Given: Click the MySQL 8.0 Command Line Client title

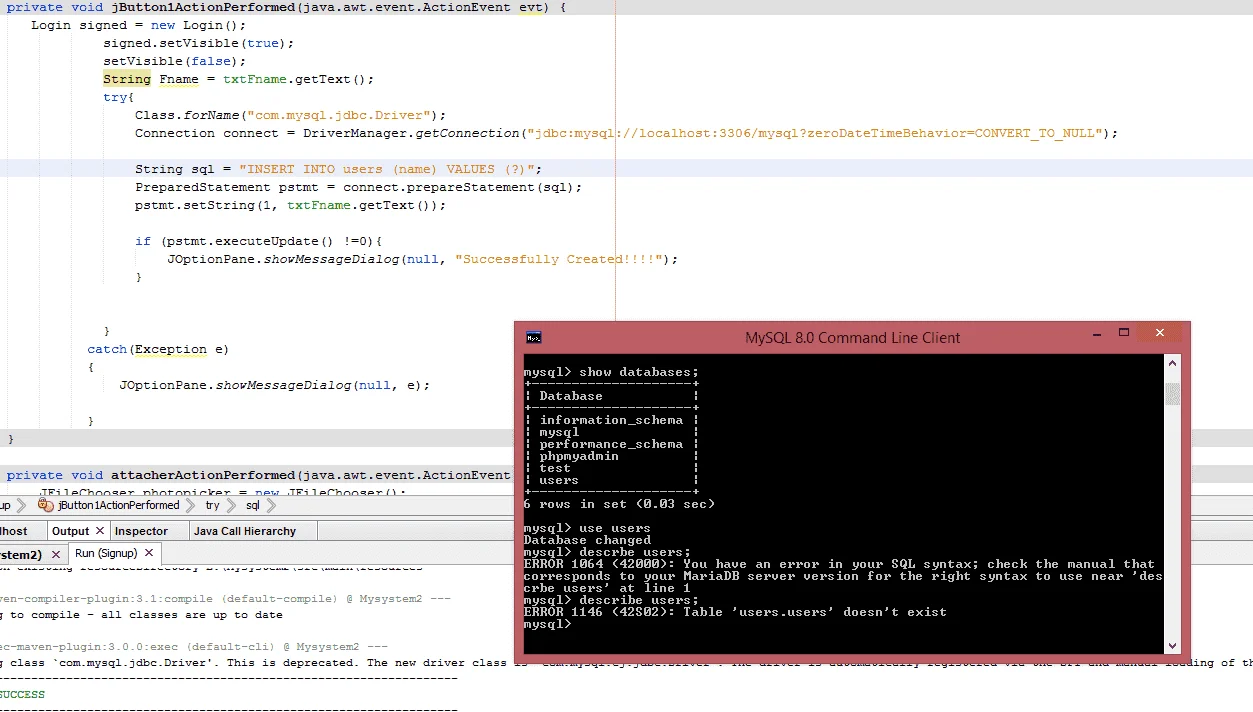Looking at the screenshot, I should point(852,338).
